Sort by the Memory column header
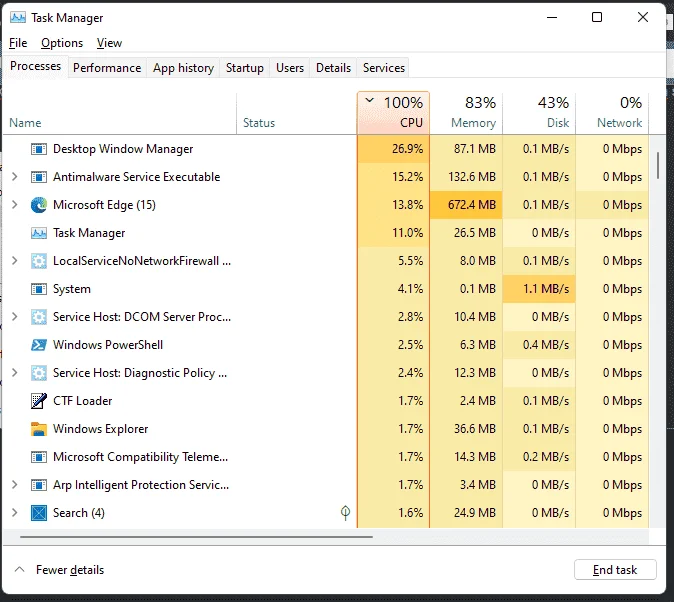This screenshot has width=674, height=602. click(466, 114)
